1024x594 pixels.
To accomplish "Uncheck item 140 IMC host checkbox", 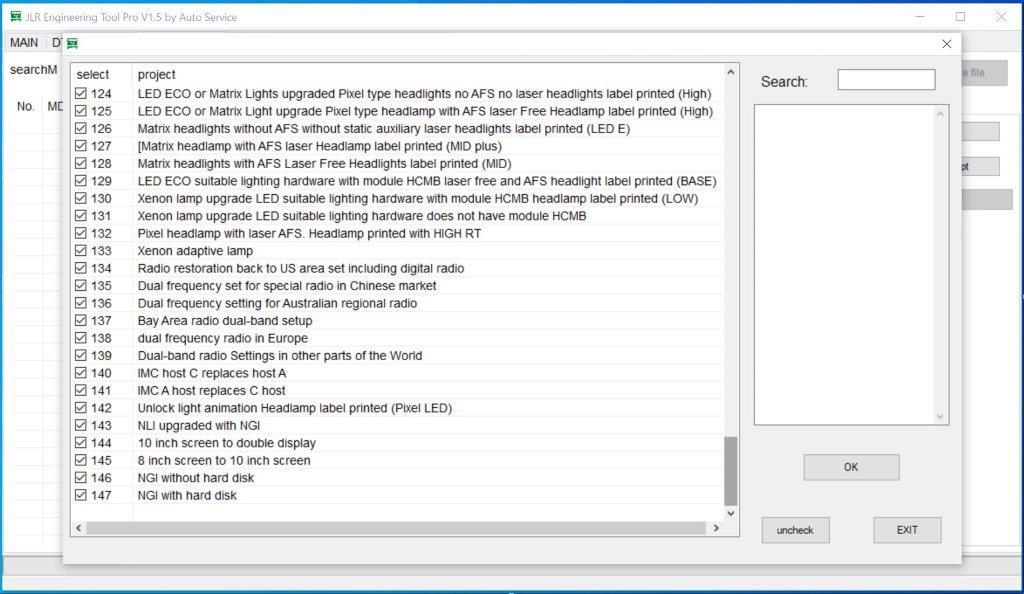I will point(80,373).
